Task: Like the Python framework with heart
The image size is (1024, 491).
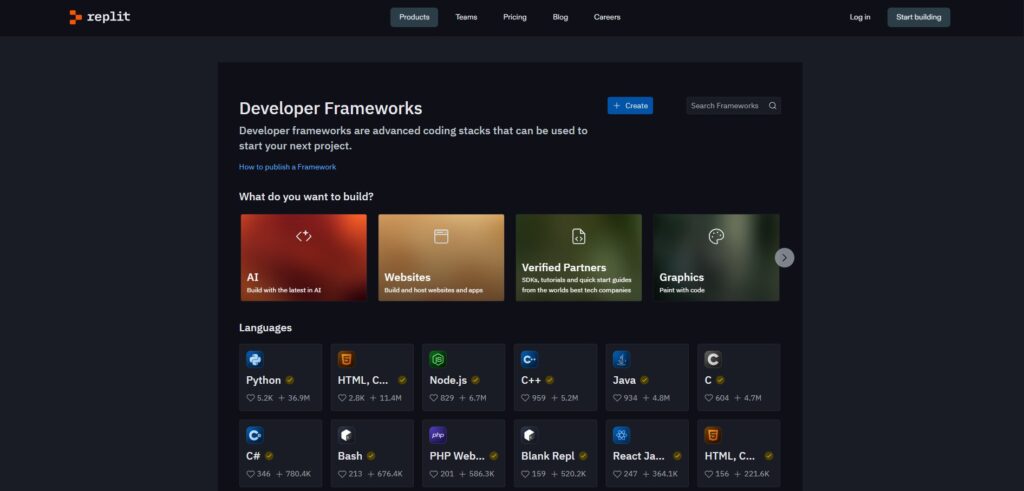Action: tap(250, 398)
